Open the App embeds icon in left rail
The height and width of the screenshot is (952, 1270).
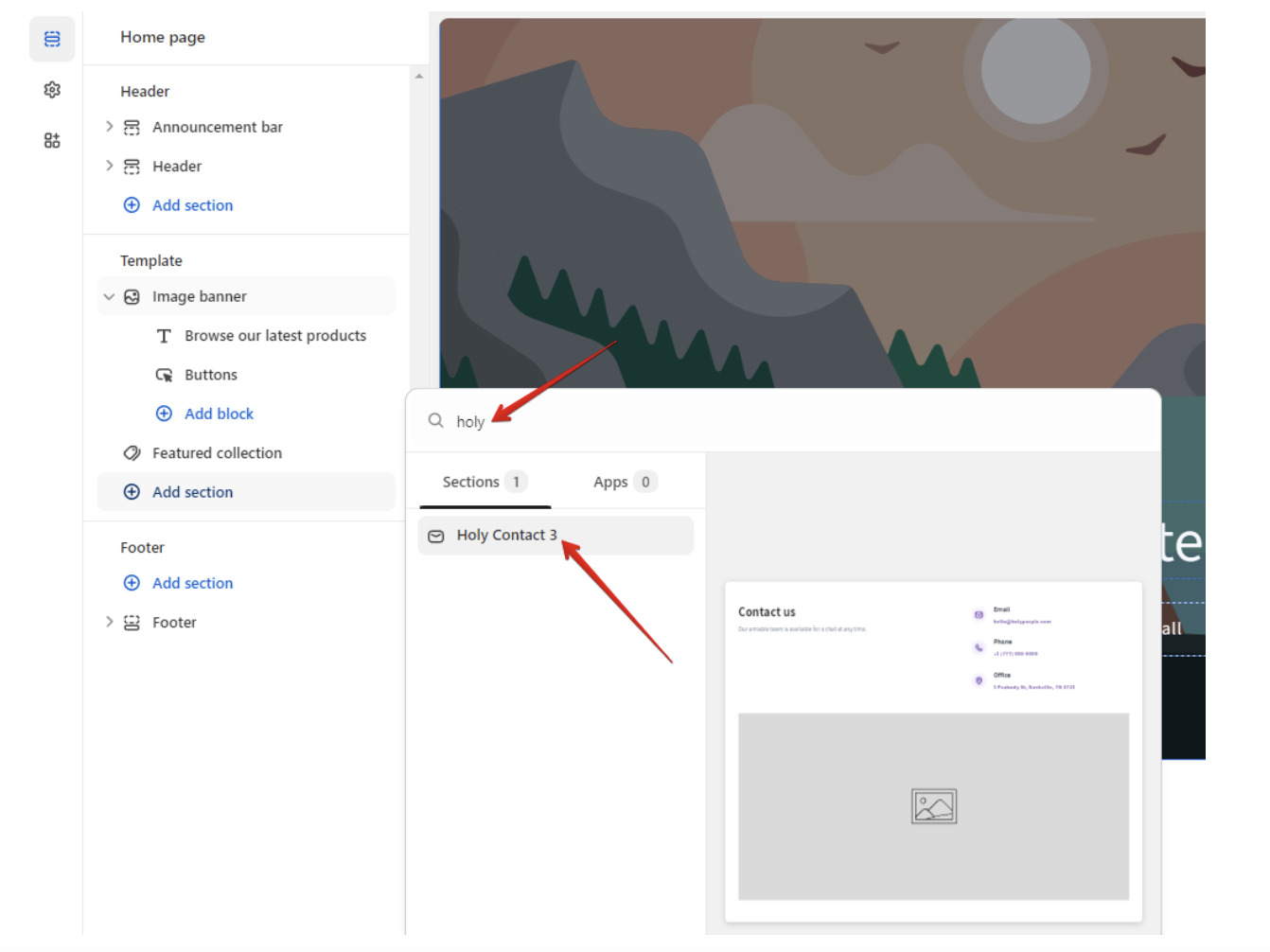[52, 141]
